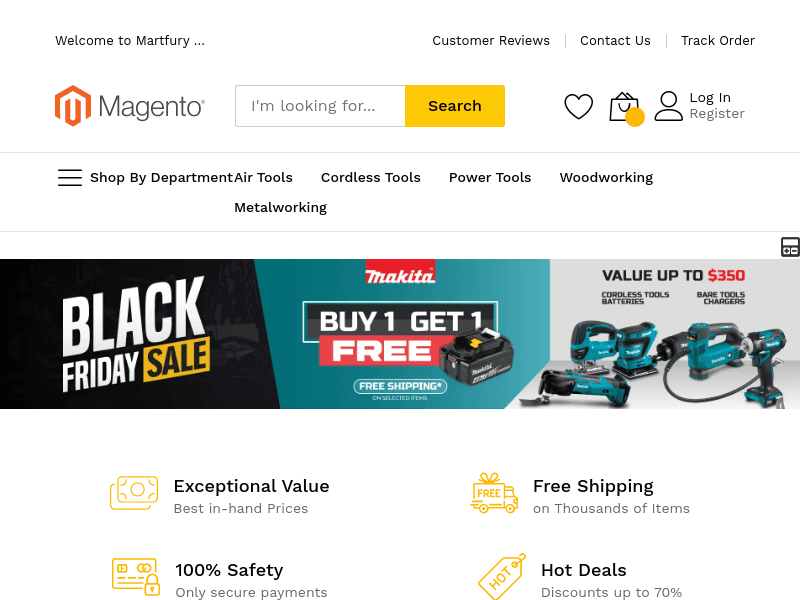Image resolution: width=800 pixels, height=600 pixels.
Task: Click the Hot Deals tag icon
Action: click(x=502, y=577)
